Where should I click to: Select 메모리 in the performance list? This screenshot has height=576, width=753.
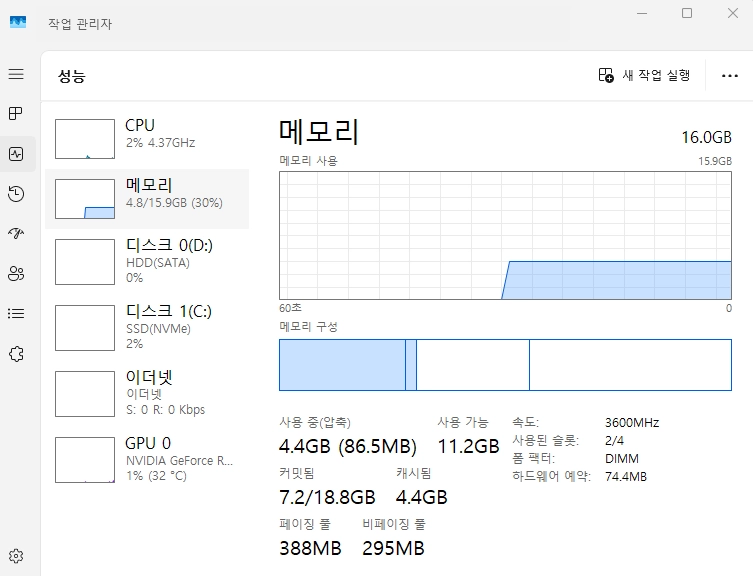[x=147, y=198]
